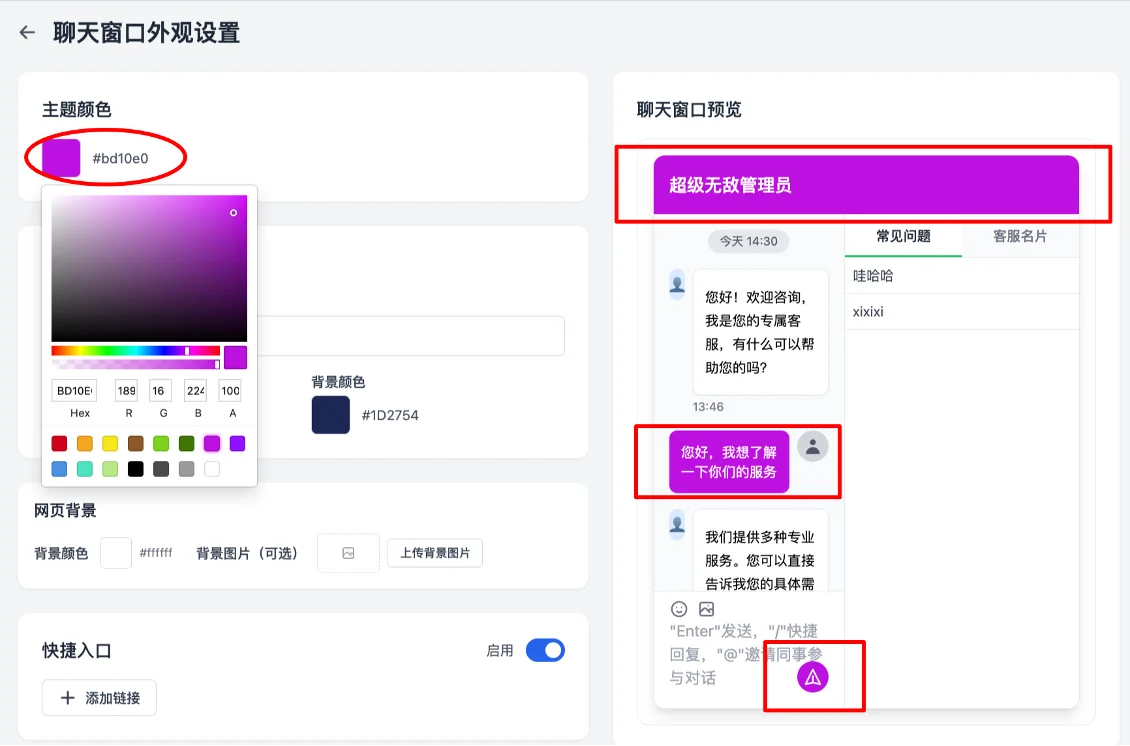Open the emoji picker in the chat input
This screenshot has height=746, width=1130.
[x=677, y=608]
